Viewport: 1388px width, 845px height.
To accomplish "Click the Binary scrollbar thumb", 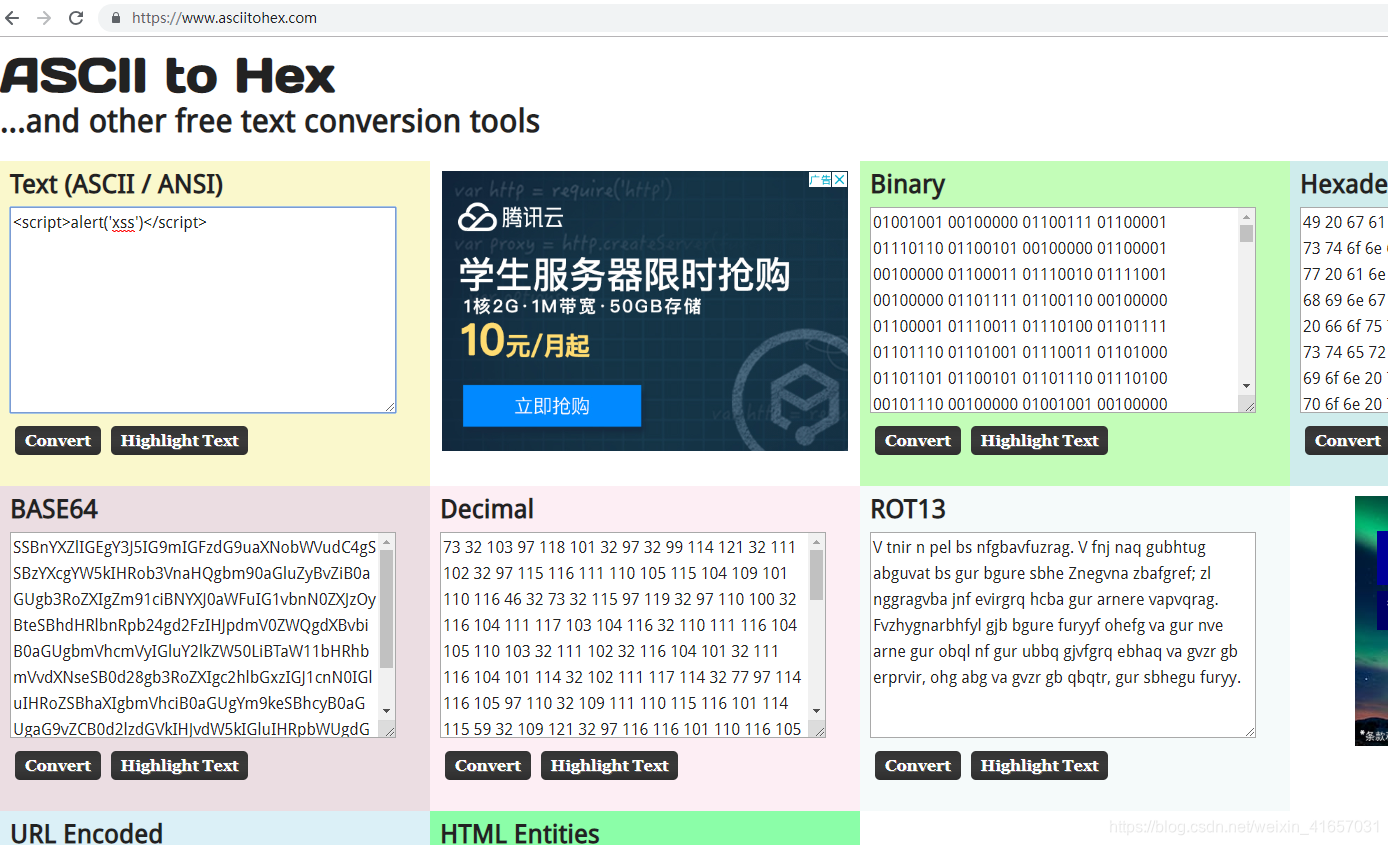I will pyautogui.click(x=1246, y=234).
